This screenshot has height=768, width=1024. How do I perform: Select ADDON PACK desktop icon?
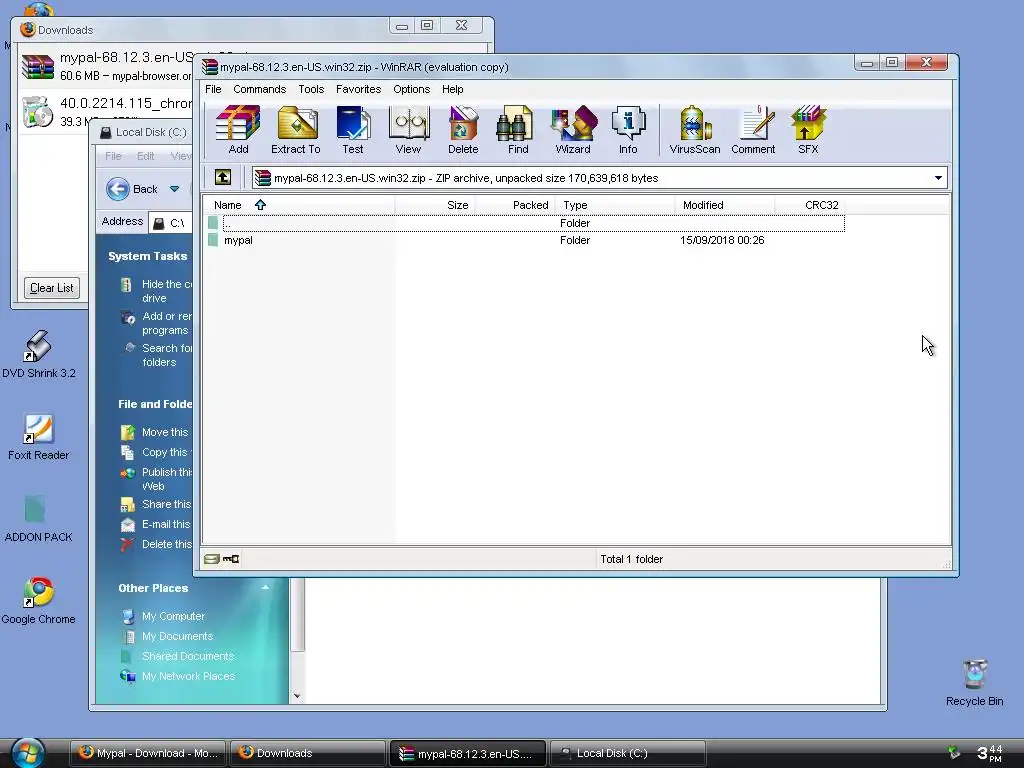pyautogui.click(x=39, y=519)
